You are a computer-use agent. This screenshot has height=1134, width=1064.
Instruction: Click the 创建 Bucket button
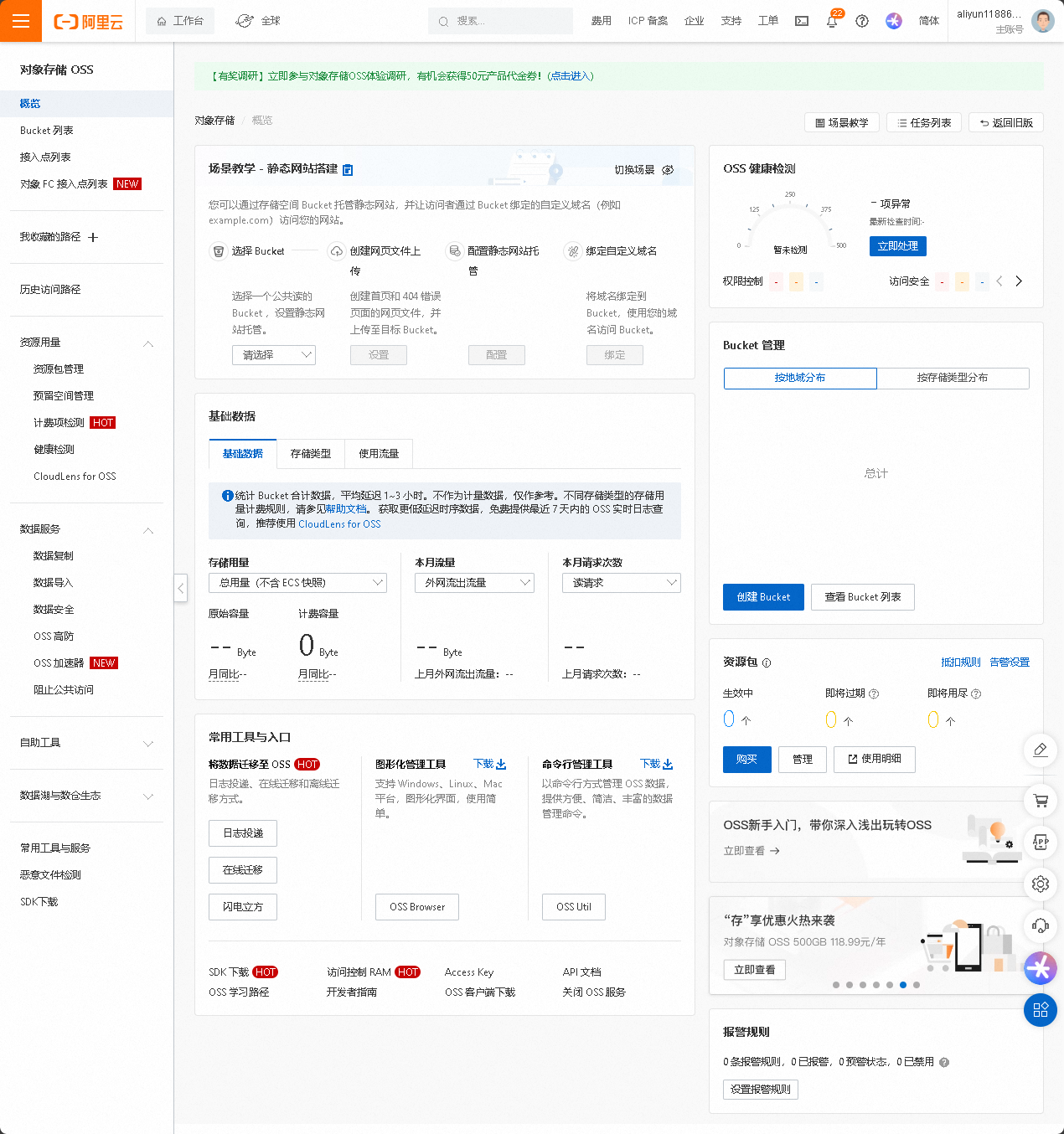click(763, 597)
